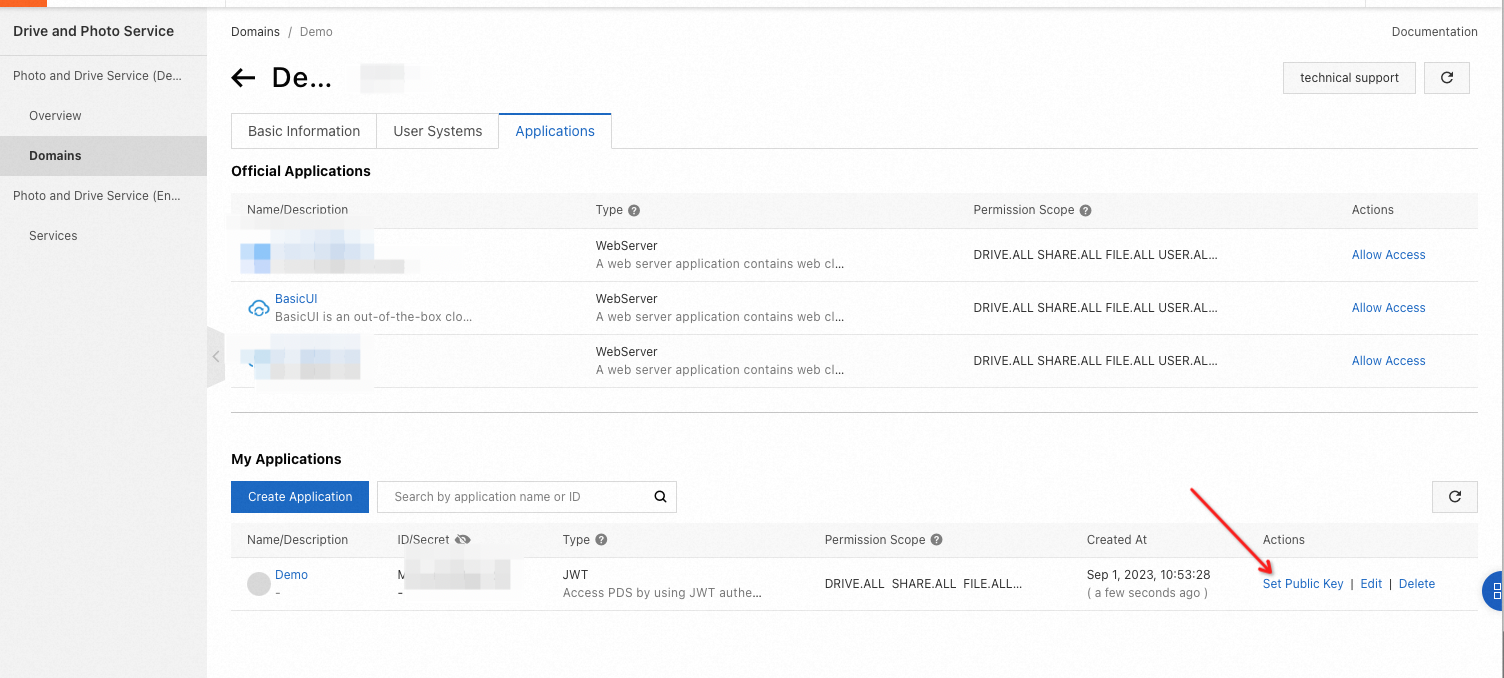Click the blue floating widget at right edge

click(x=1495, y=591)
